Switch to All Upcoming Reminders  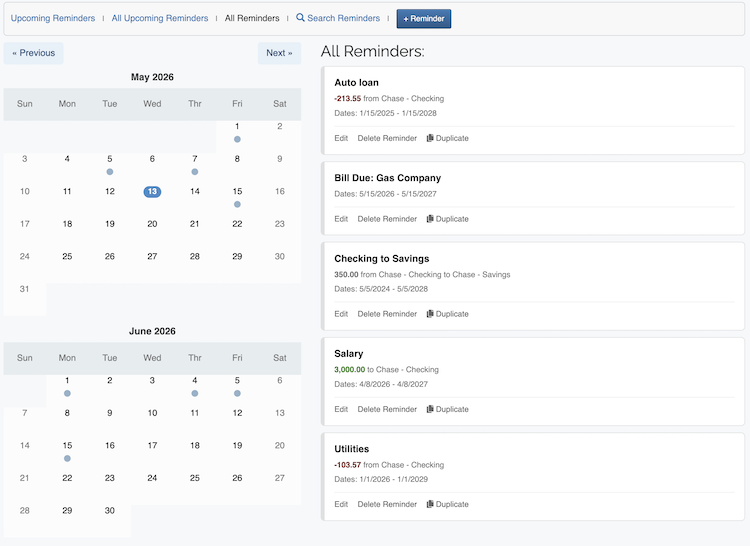(x=160, y=18)
